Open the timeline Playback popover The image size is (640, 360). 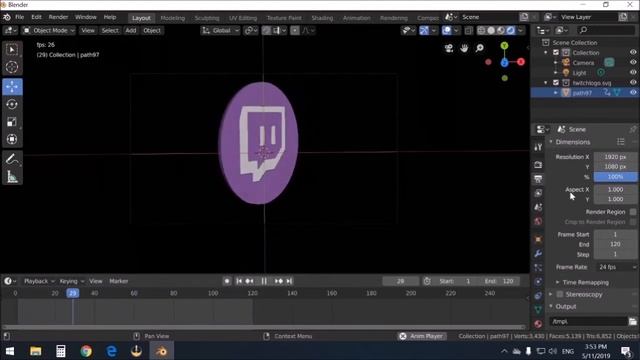pyautogui.click(x=39, y=281)
